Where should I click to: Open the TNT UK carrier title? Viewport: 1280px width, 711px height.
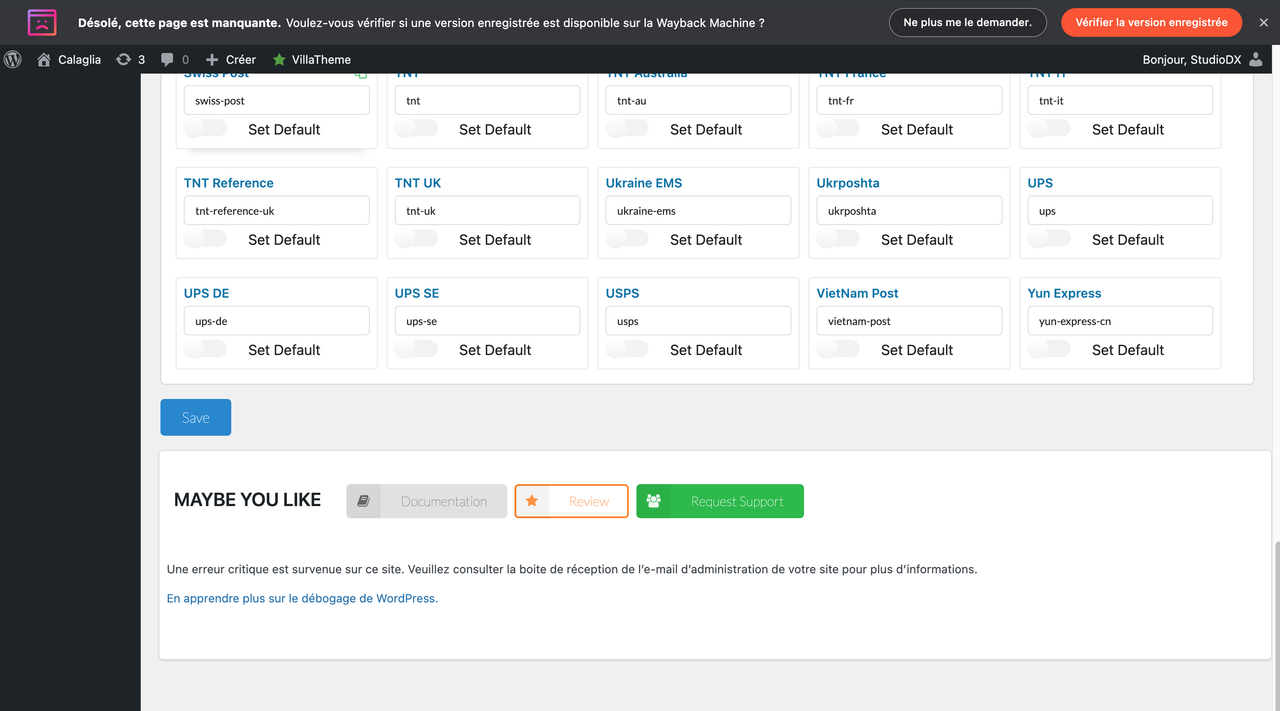(418, 183)
